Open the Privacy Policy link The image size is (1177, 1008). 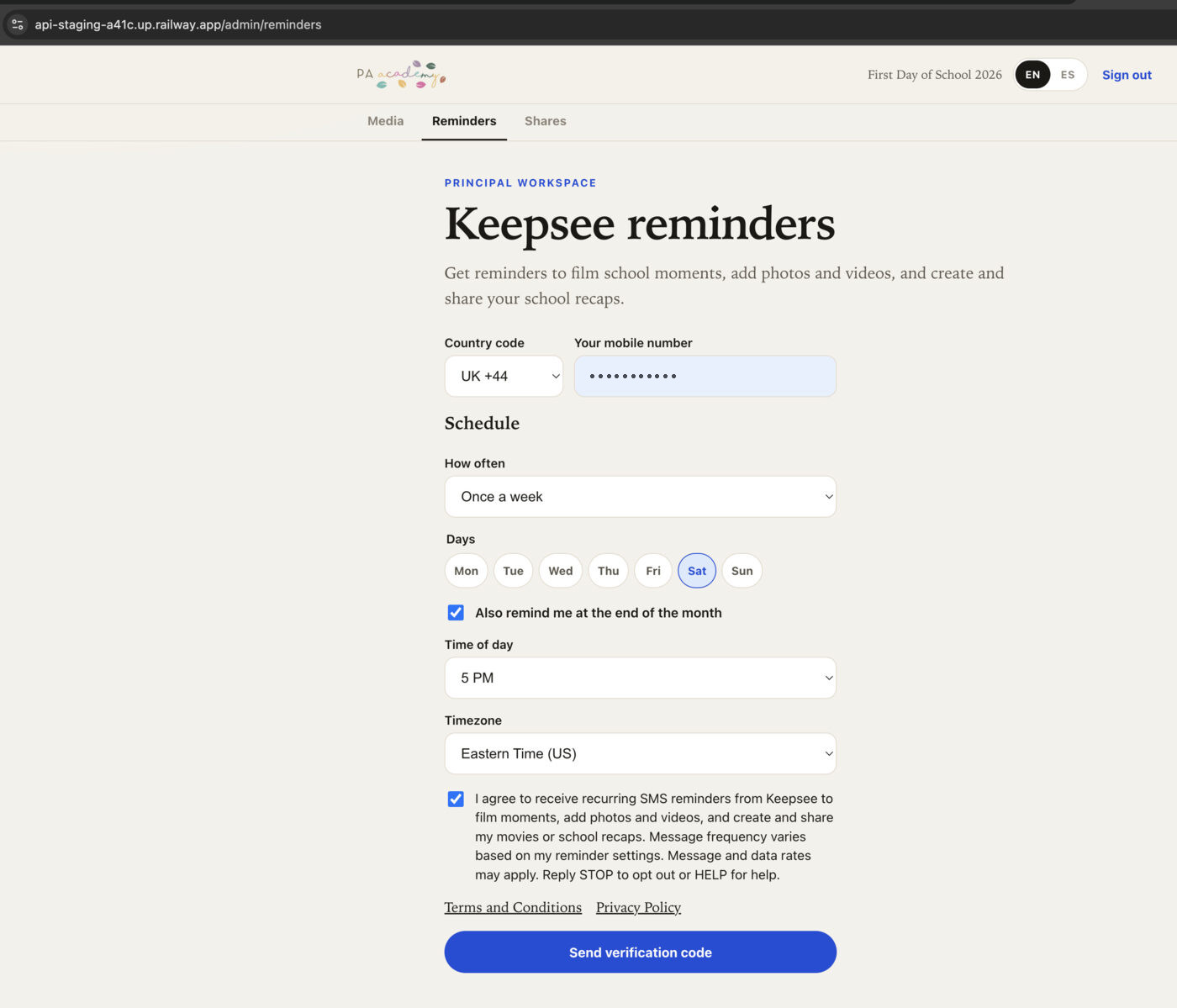click(638, 907)
